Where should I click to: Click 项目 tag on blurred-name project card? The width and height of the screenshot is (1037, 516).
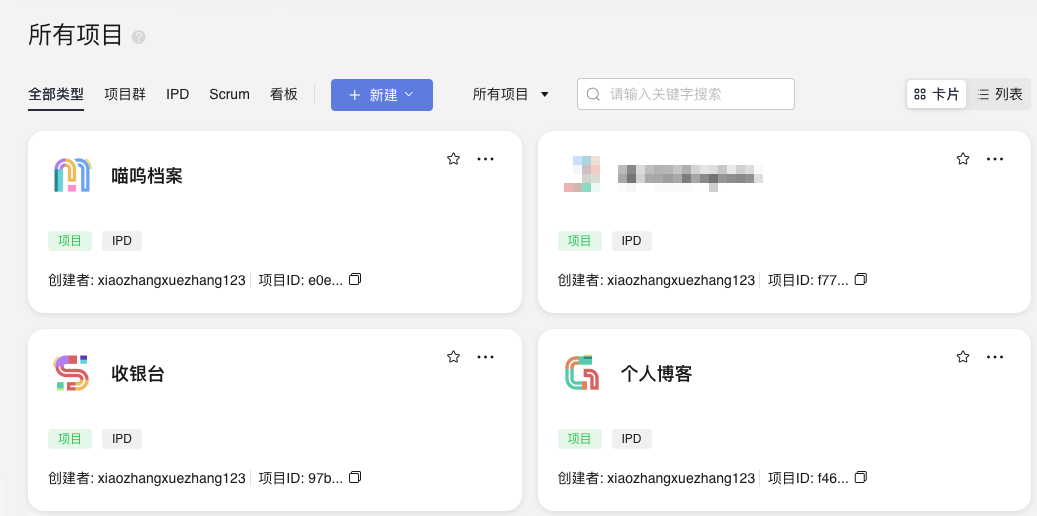580,241
